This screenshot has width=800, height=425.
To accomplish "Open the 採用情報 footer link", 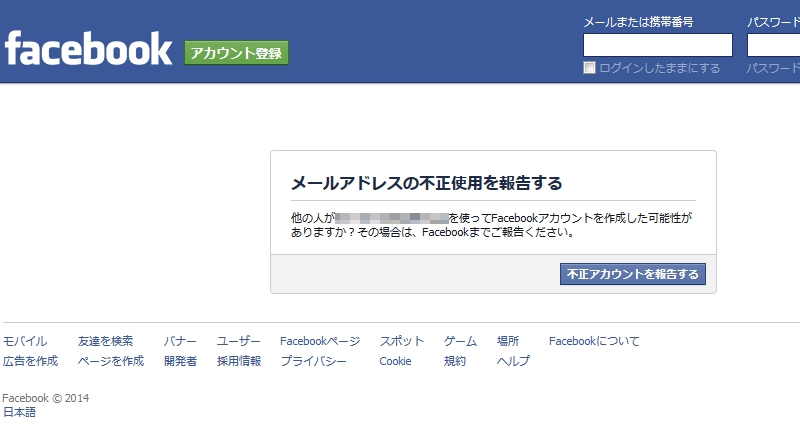I will 239,361.
